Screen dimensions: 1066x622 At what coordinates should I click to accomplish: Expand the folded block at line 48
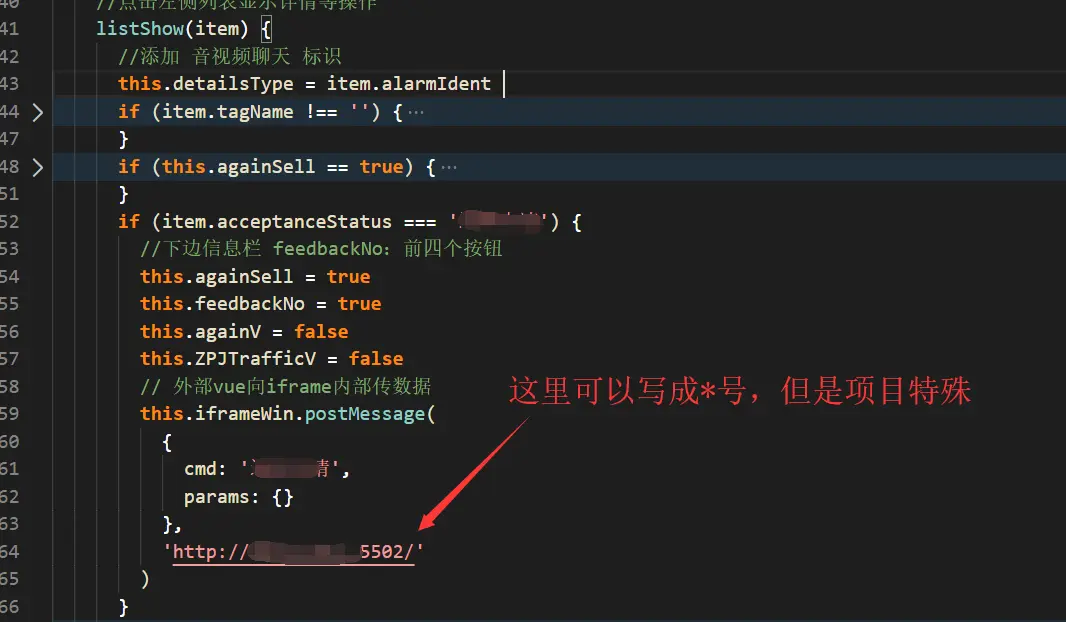[x=38, y=167]
